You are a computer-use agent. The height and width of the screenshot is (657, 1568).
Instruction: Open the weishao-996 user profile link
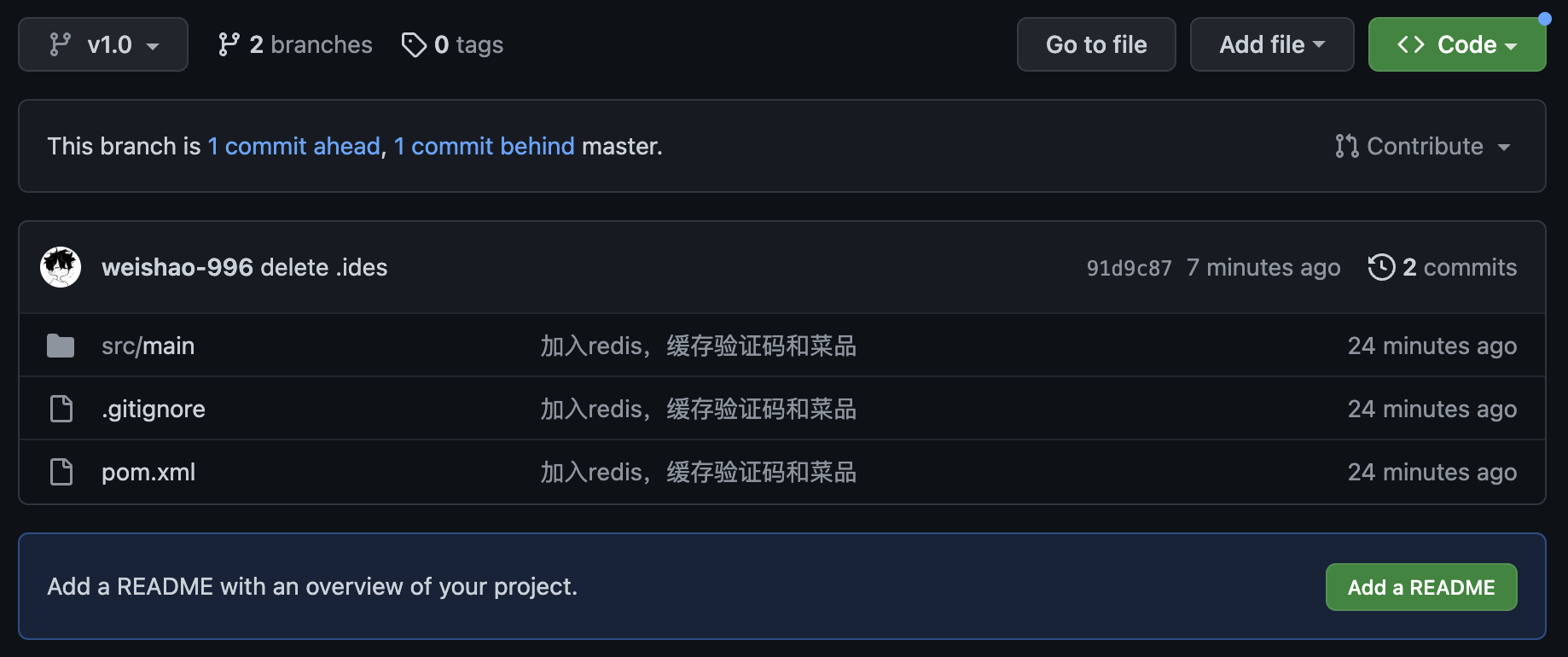click(177, 267)
